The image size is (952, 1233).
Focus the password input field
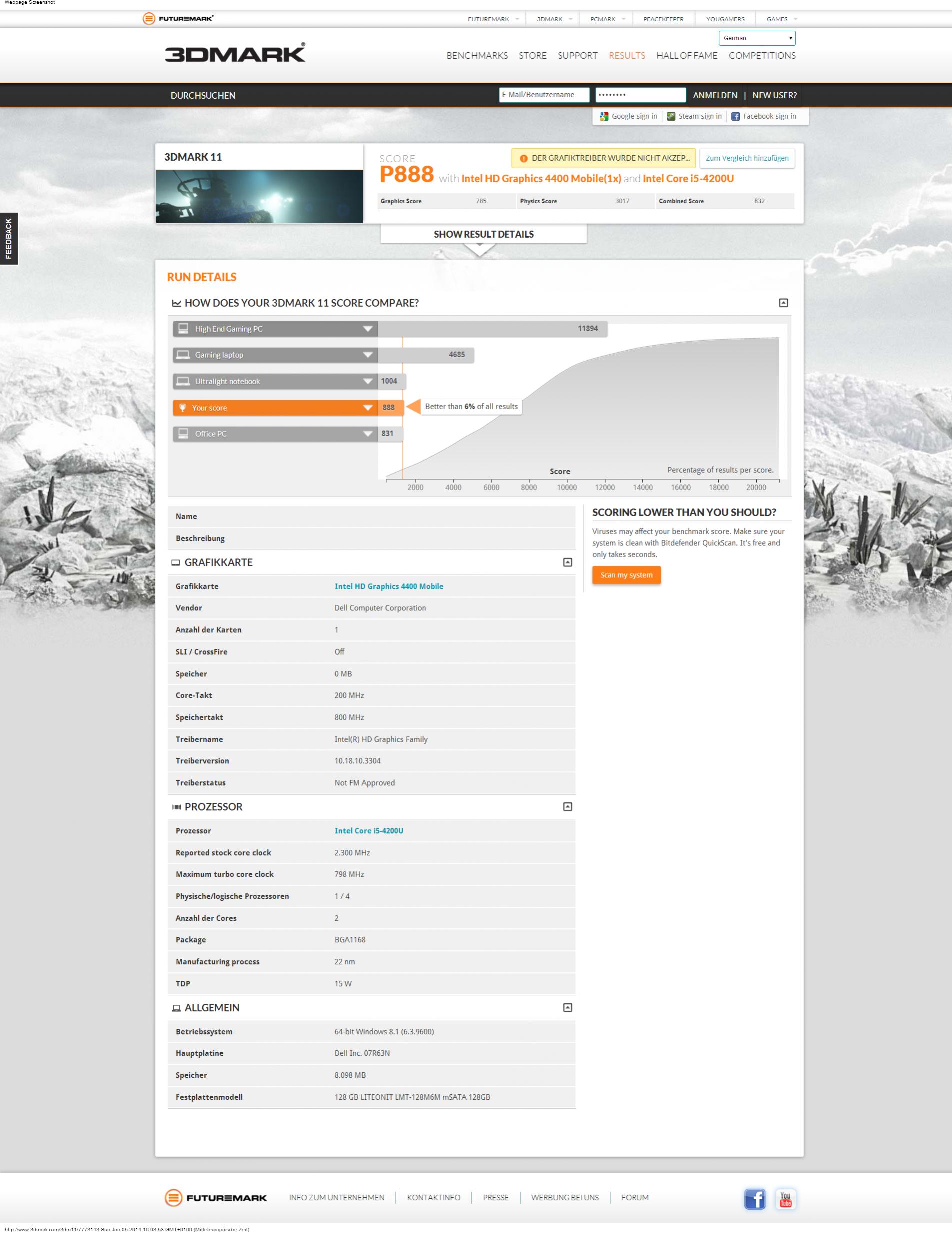(x=640, y=94)
